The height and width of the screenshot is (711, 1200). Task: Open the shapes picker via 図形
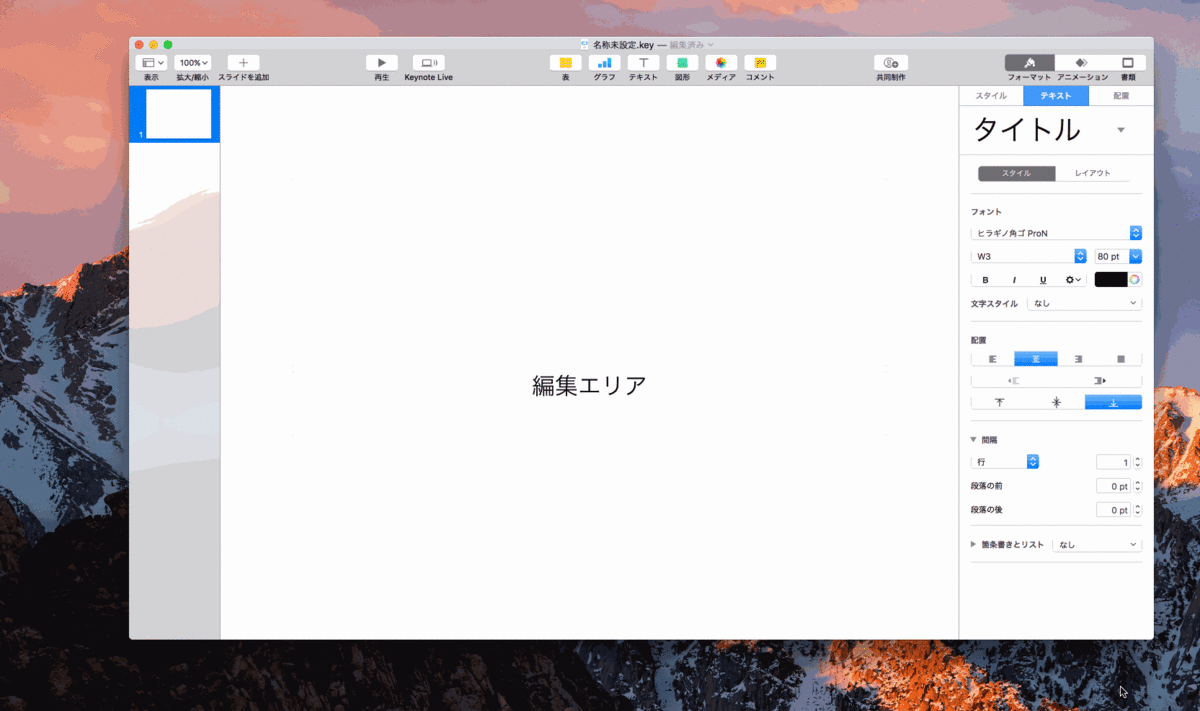click(x=682, y=62)
